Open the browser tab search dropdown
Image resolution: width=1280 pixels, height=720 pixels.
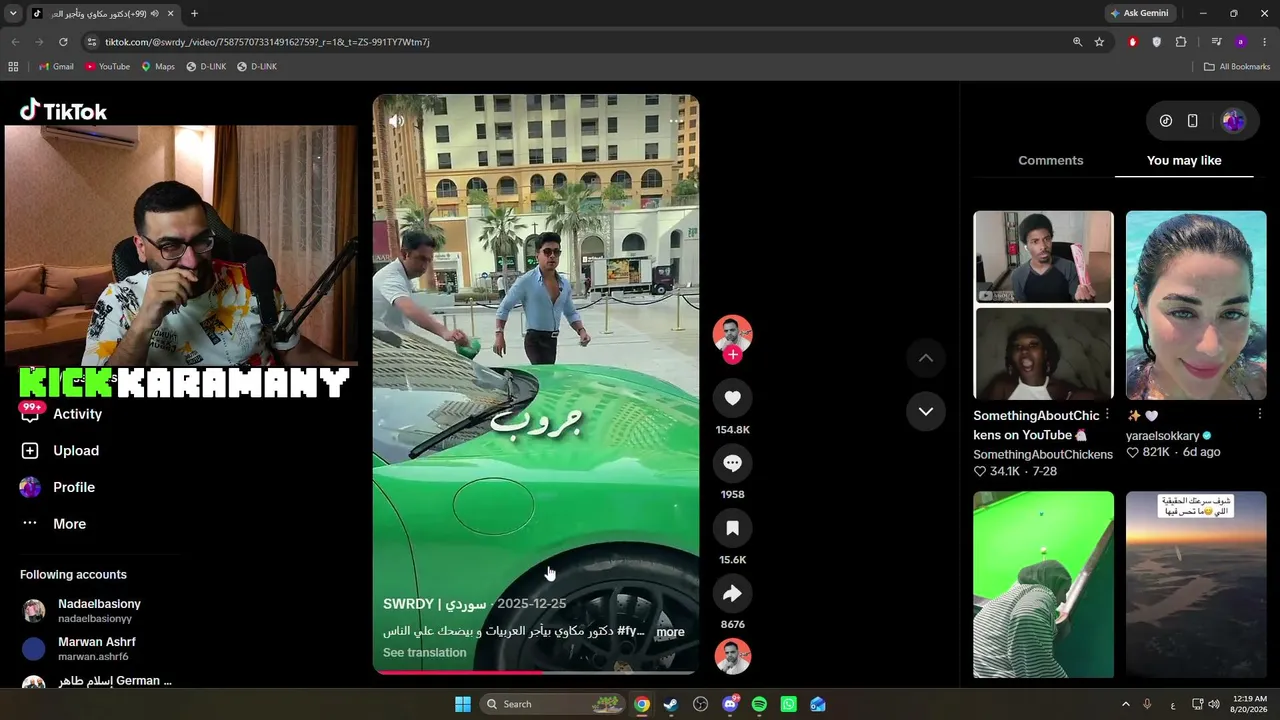pyautogui.click(x=13, y=13)
